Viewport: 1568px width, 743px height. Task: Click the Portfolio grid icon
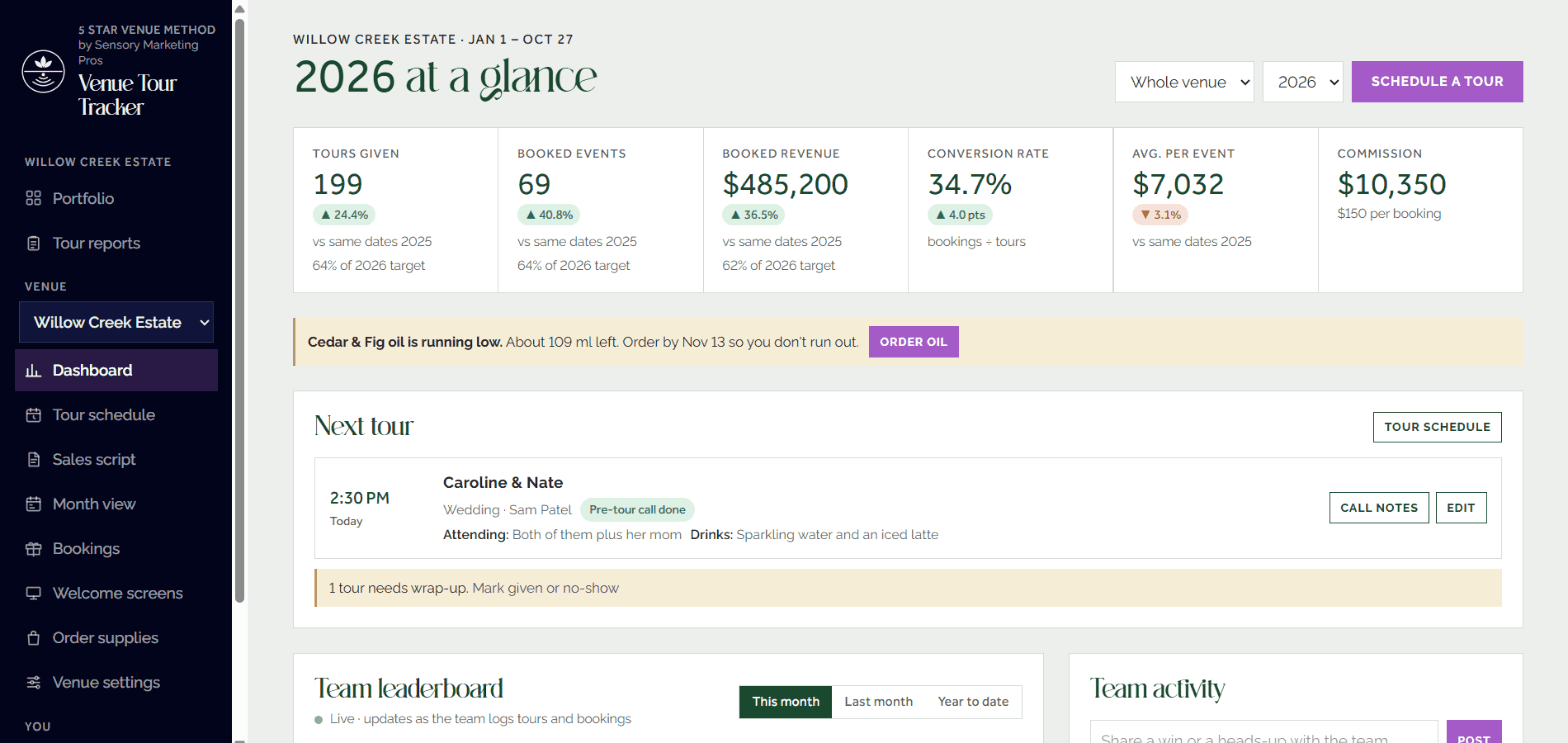tap(33, 198)
